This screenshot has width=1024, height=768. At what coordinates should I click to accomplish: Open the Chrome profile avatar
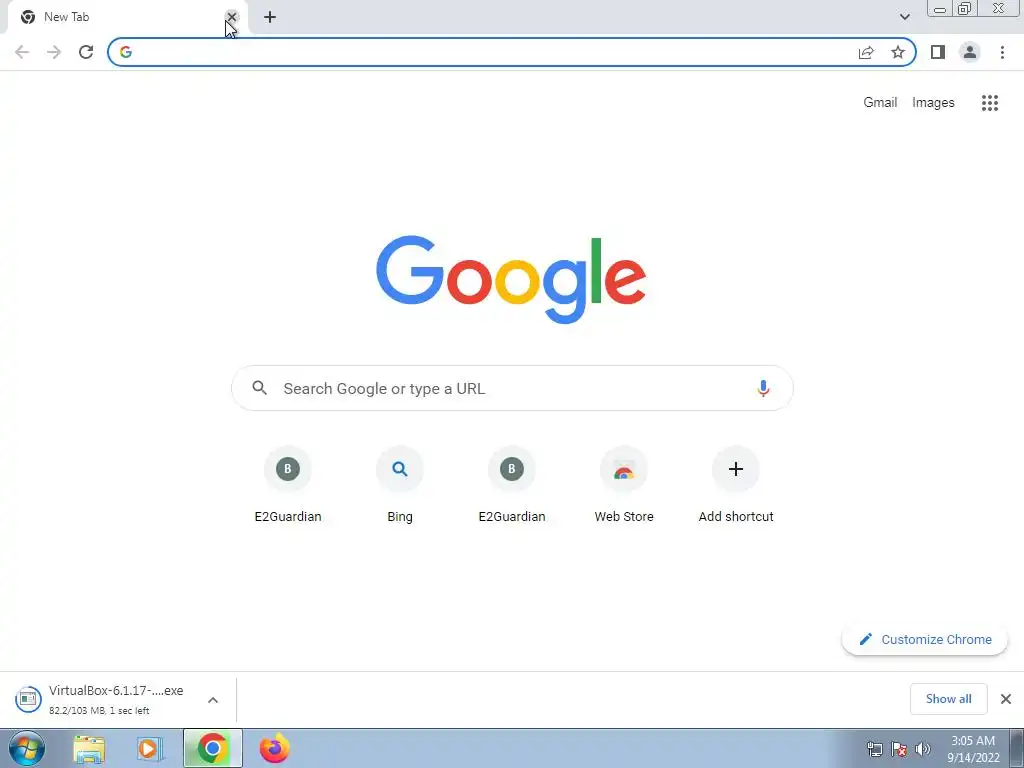click(x=970, y=52)
